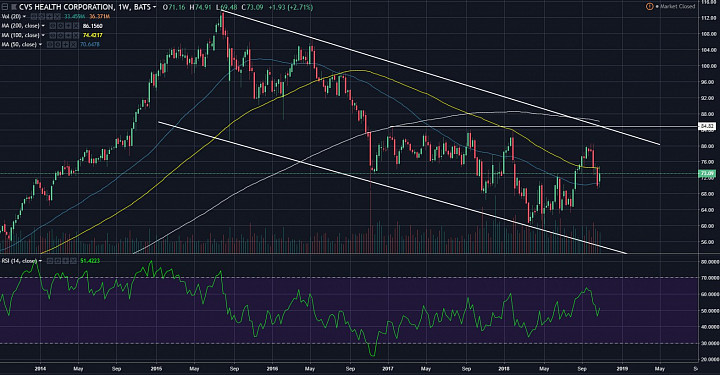Screen dimensions: 720x375
Task: Click the 30.0000 level on RSI axis
Action: pyautogui.click(x=710, y=343)
